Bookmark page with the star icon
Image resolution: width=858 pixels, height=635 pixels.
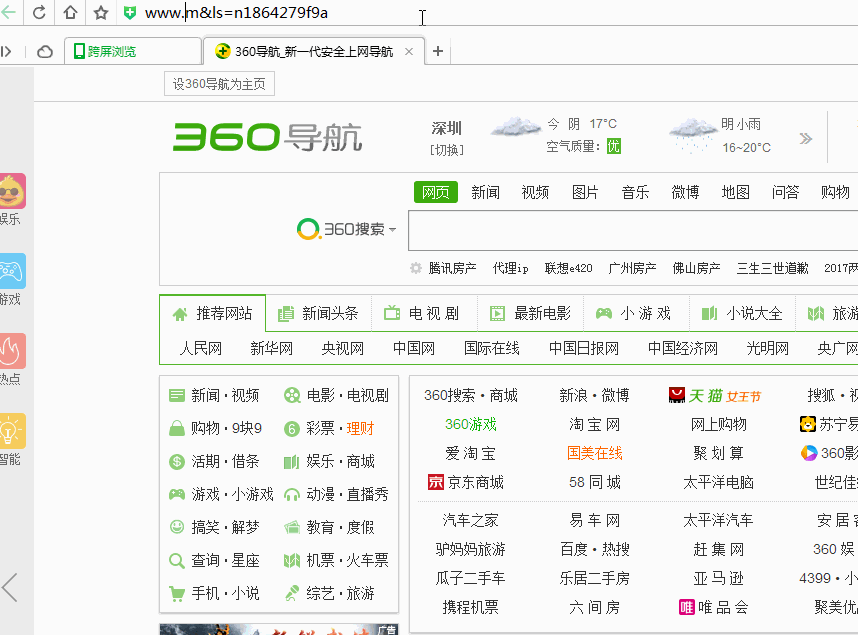pyautogui.click(x=101, y=12)
